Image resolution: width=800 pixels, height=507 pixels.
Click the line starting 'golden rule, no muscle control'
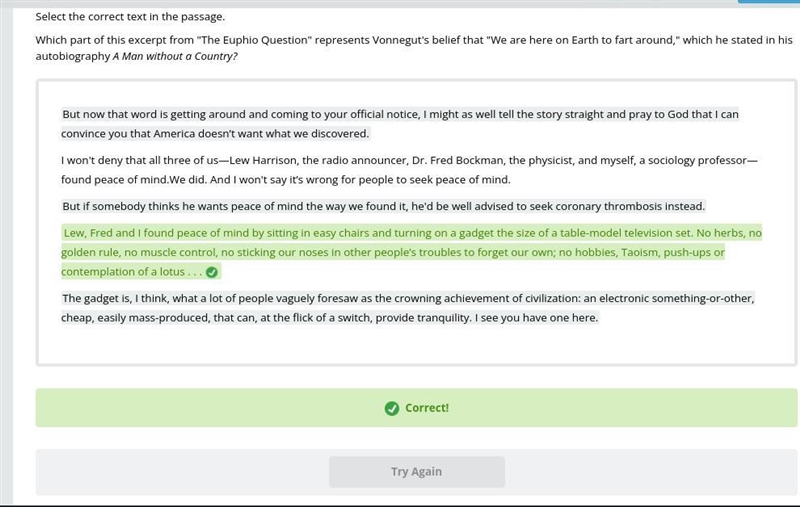[393, 252]
